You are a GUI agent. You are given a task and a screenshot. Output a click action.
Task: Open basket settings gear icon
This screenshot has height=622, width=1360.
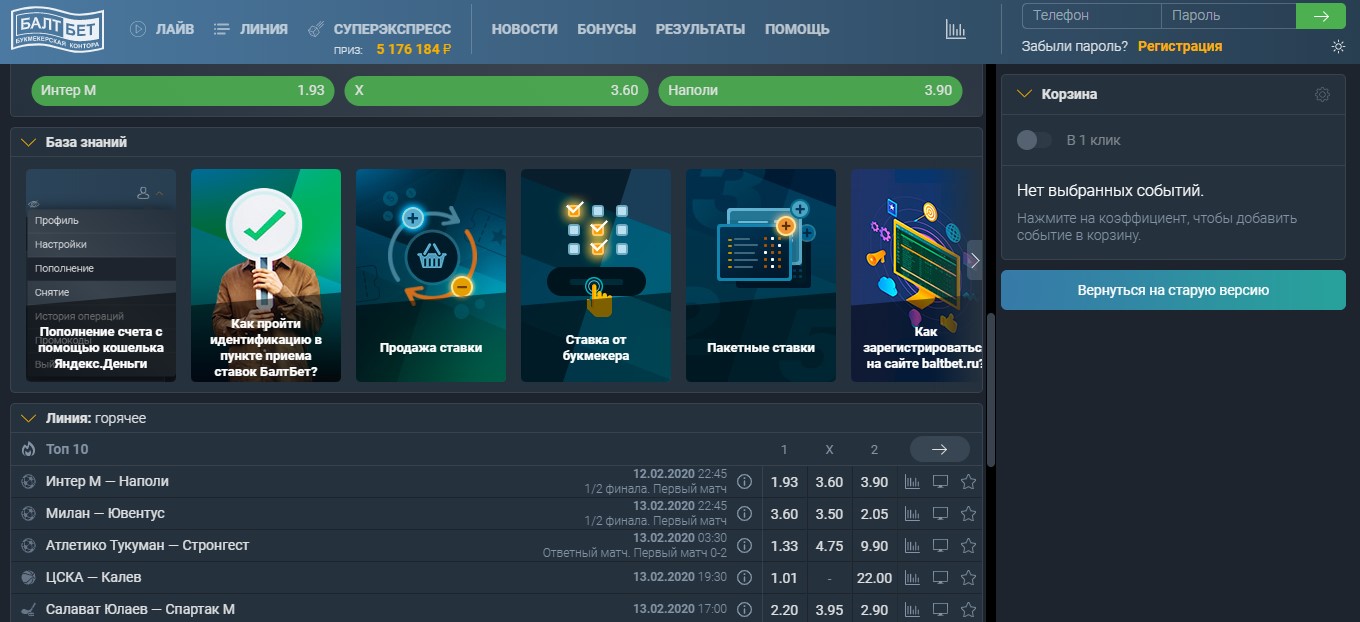[x=1322, y=94]
